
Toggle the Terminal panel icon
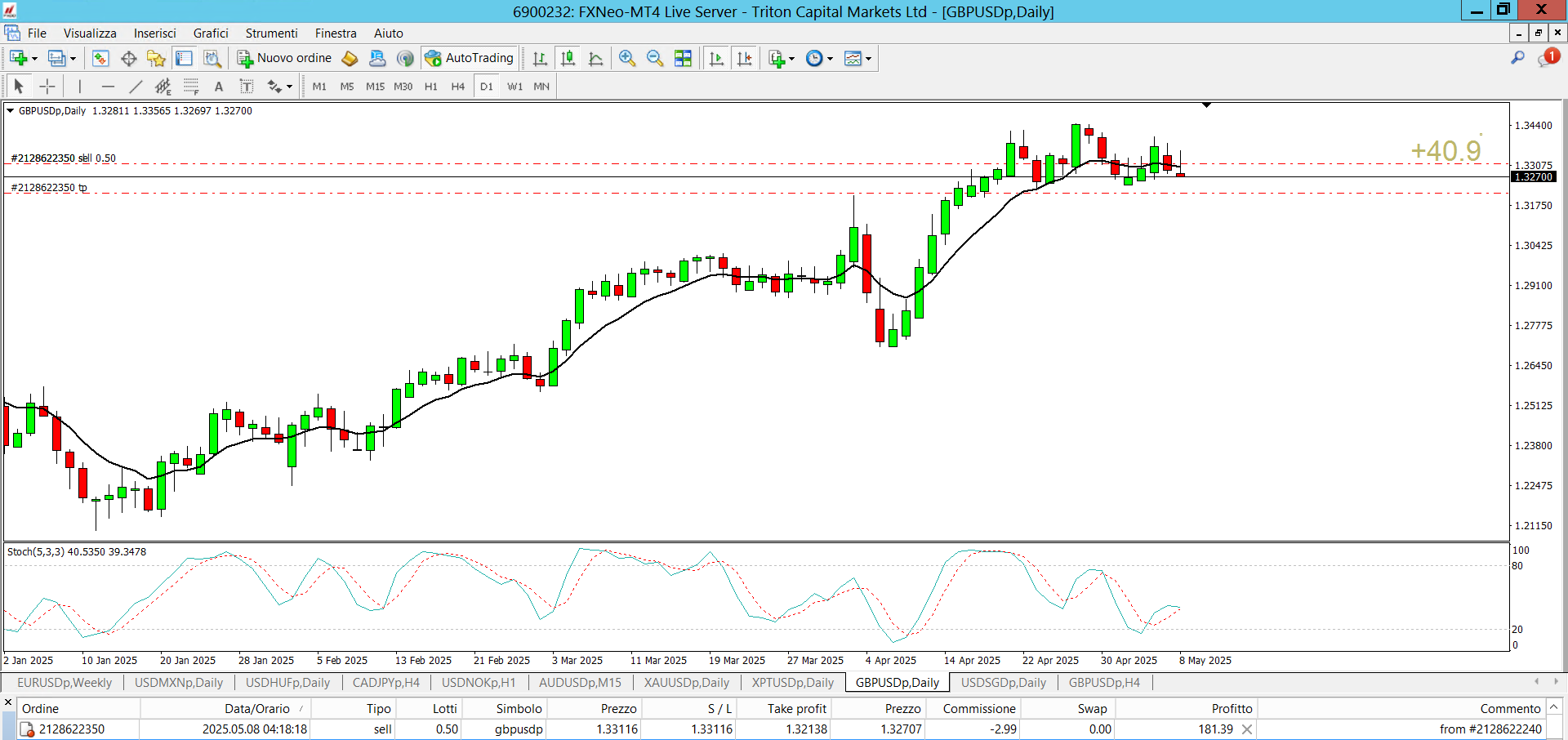[184, 58]
